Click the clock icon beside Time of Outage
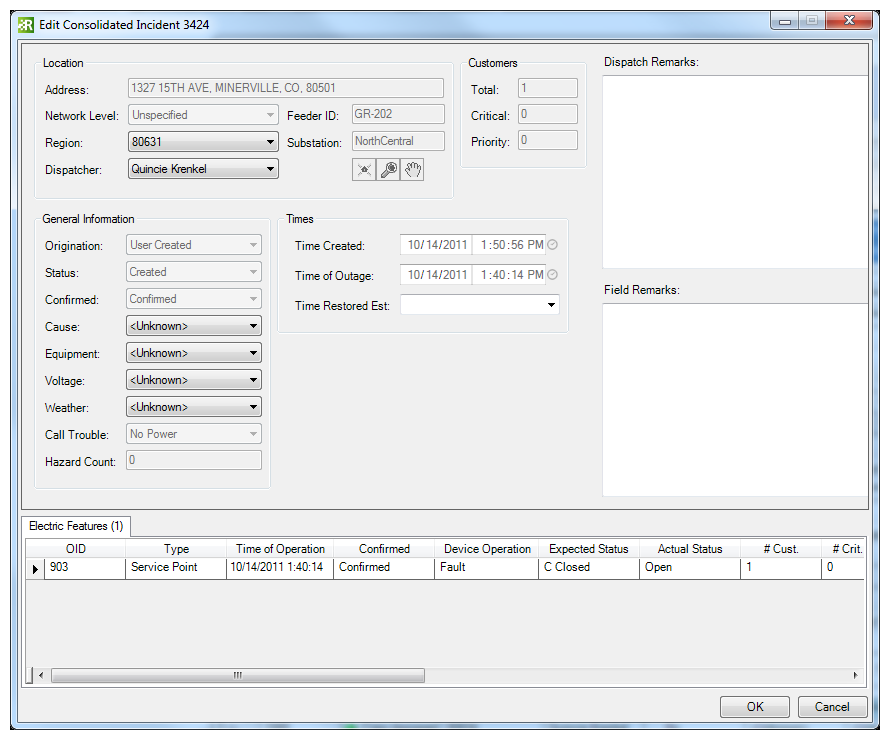Viewport: 890px width, 740px height. pyautogui.click(x=552, y=275)
